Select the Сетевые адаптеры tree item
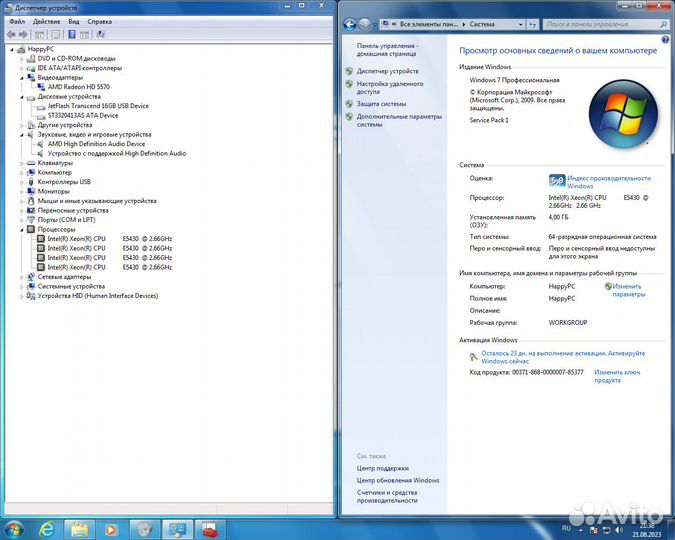Image resolution: width=675 pixels, height=540 pixels. [x=64, y=277]
